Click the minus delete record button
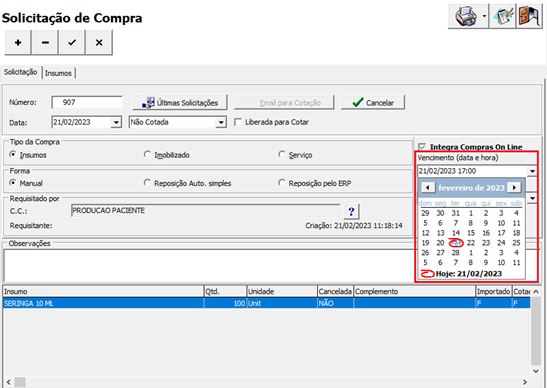Image resolution: width=547 pixels, height=388 pixels. point(45,43)
